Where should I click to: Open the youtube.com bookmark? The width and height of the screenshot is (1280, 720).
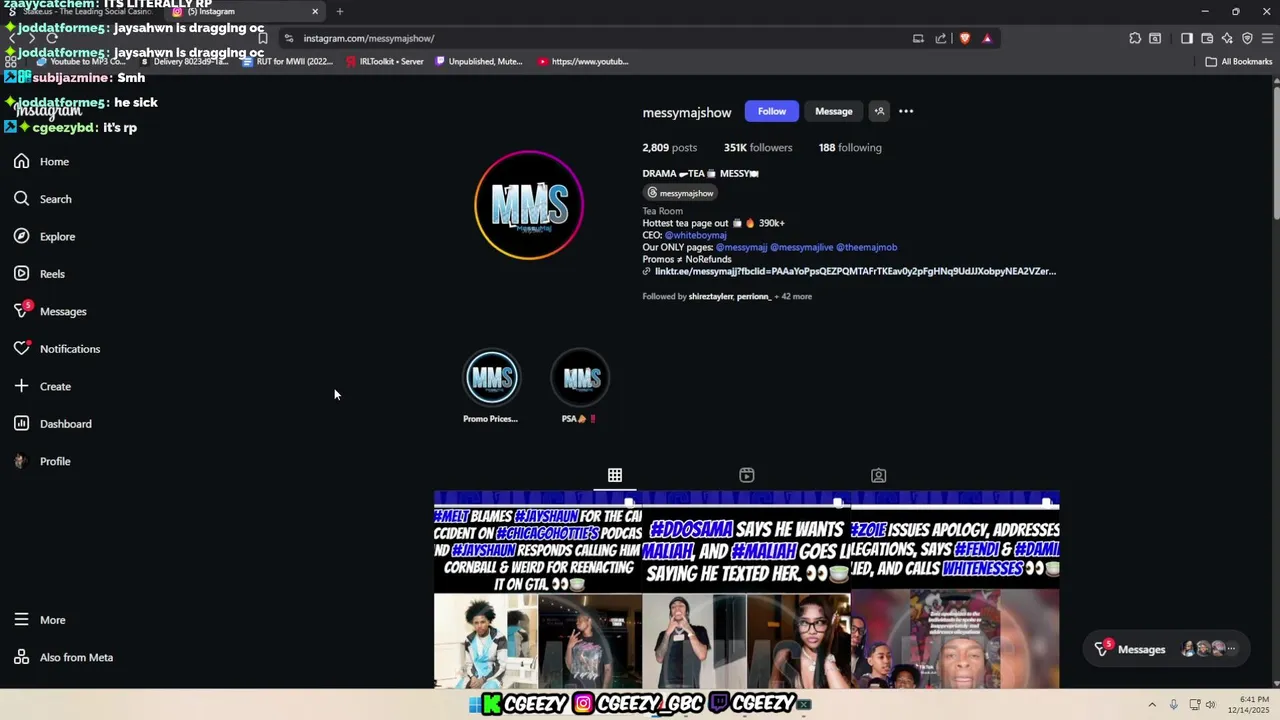[583, 61]
